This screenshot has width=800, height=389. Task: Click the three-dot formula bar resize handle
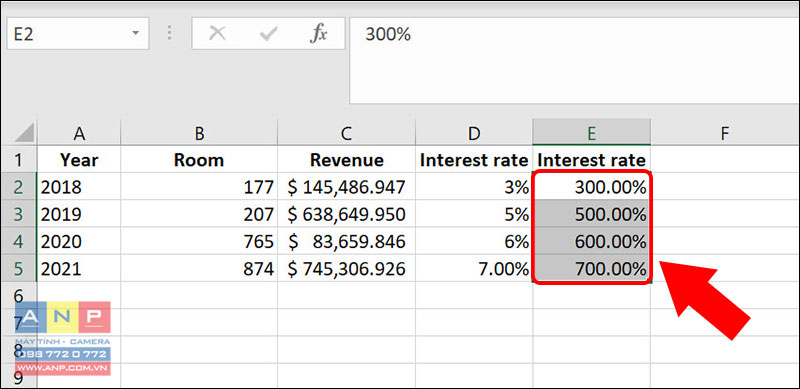[x=170, y=34]
